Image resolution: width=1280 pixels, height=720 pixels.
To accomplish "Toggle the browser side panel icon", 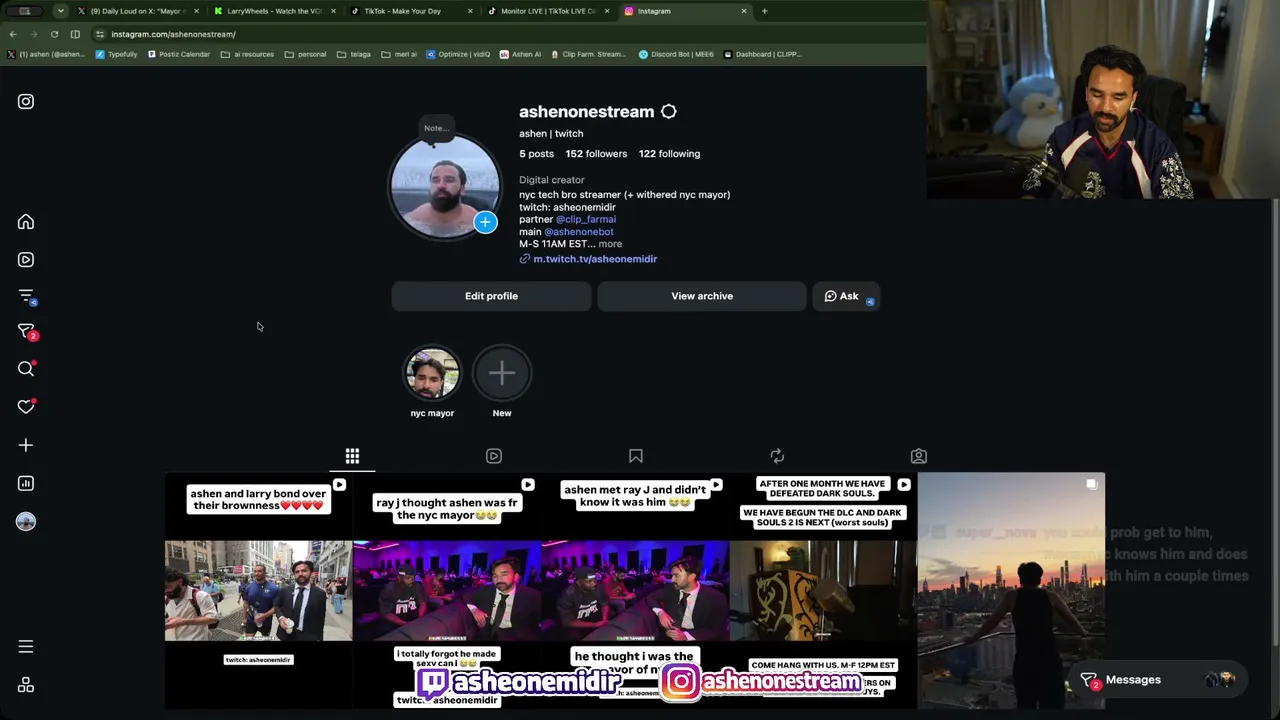I will [75, 34].
